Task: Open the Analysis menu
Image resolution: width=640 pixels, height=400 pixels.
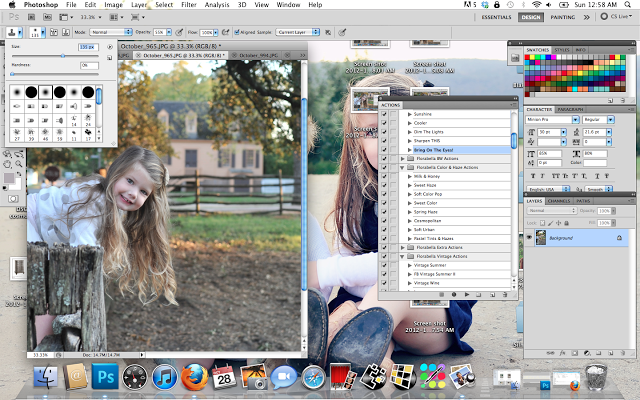Action: coord(217,4)
